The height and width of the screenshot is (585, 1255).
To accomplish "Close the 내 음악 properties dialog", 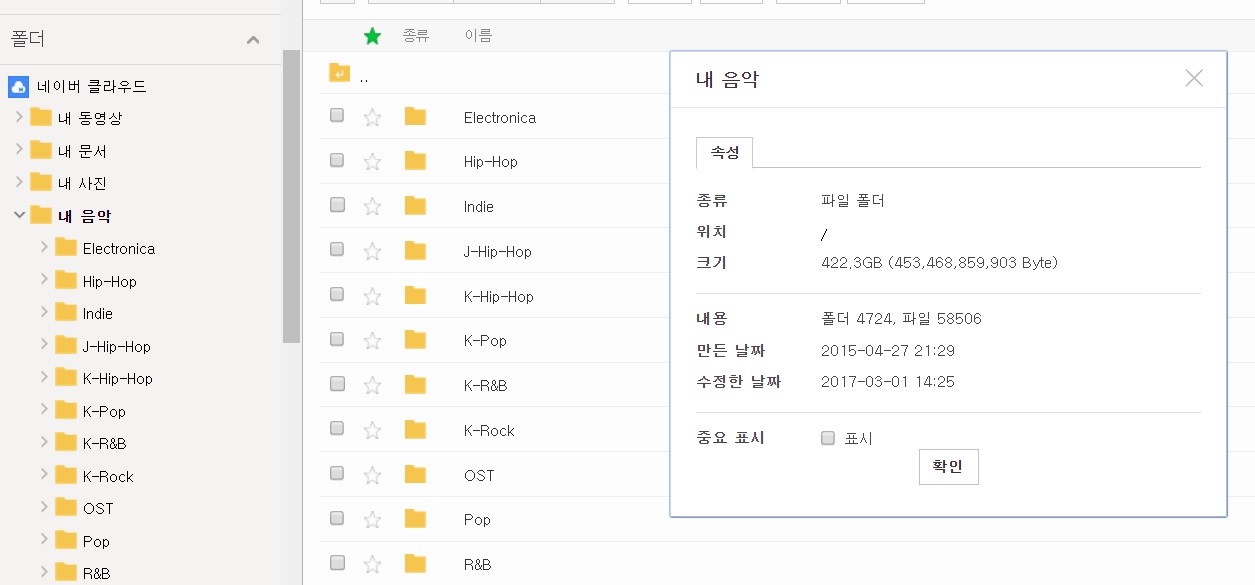I will (1193, 78).
